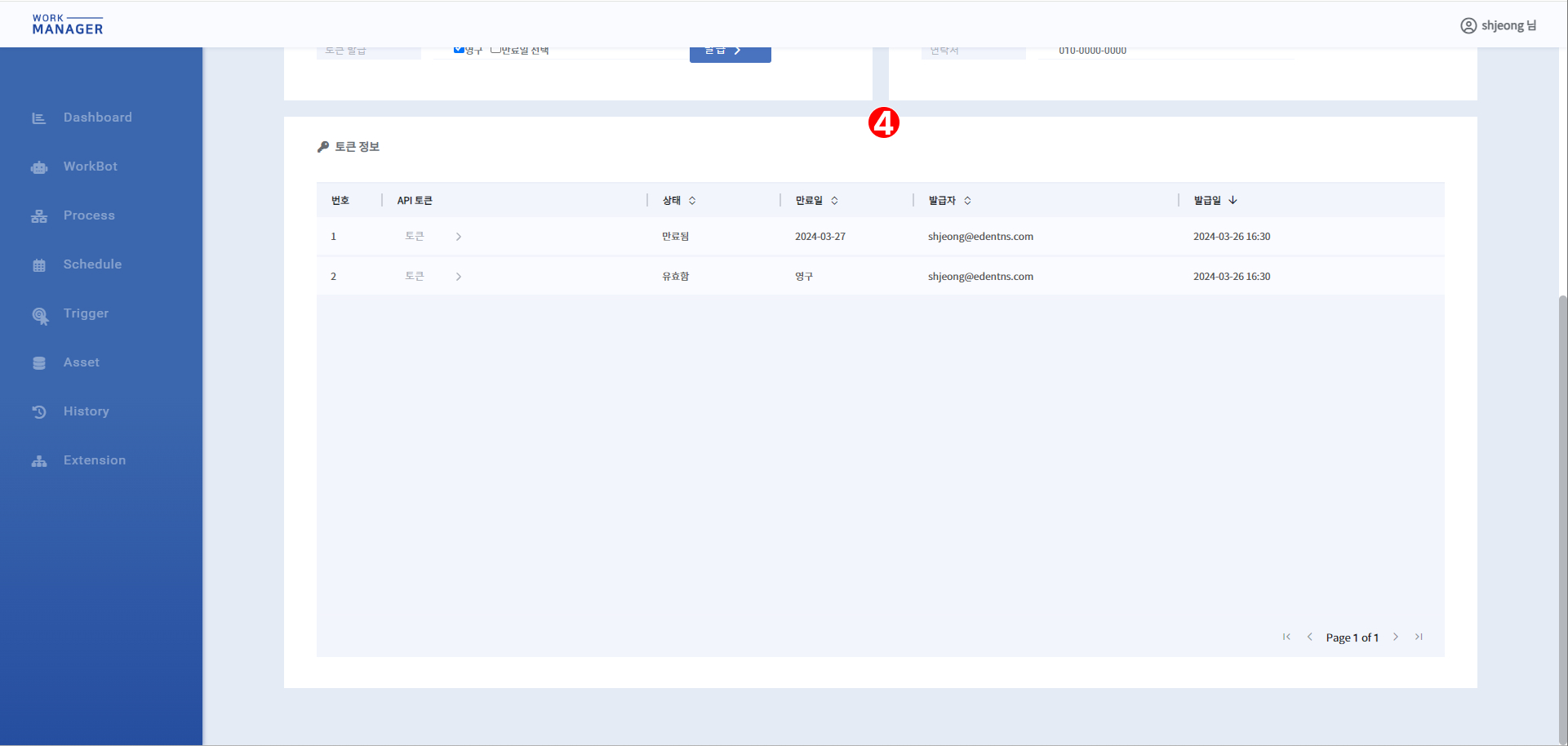Select the 유효함 status cell
The height and width of the screenshot is (746, 1568).
[x=675, y=277]
